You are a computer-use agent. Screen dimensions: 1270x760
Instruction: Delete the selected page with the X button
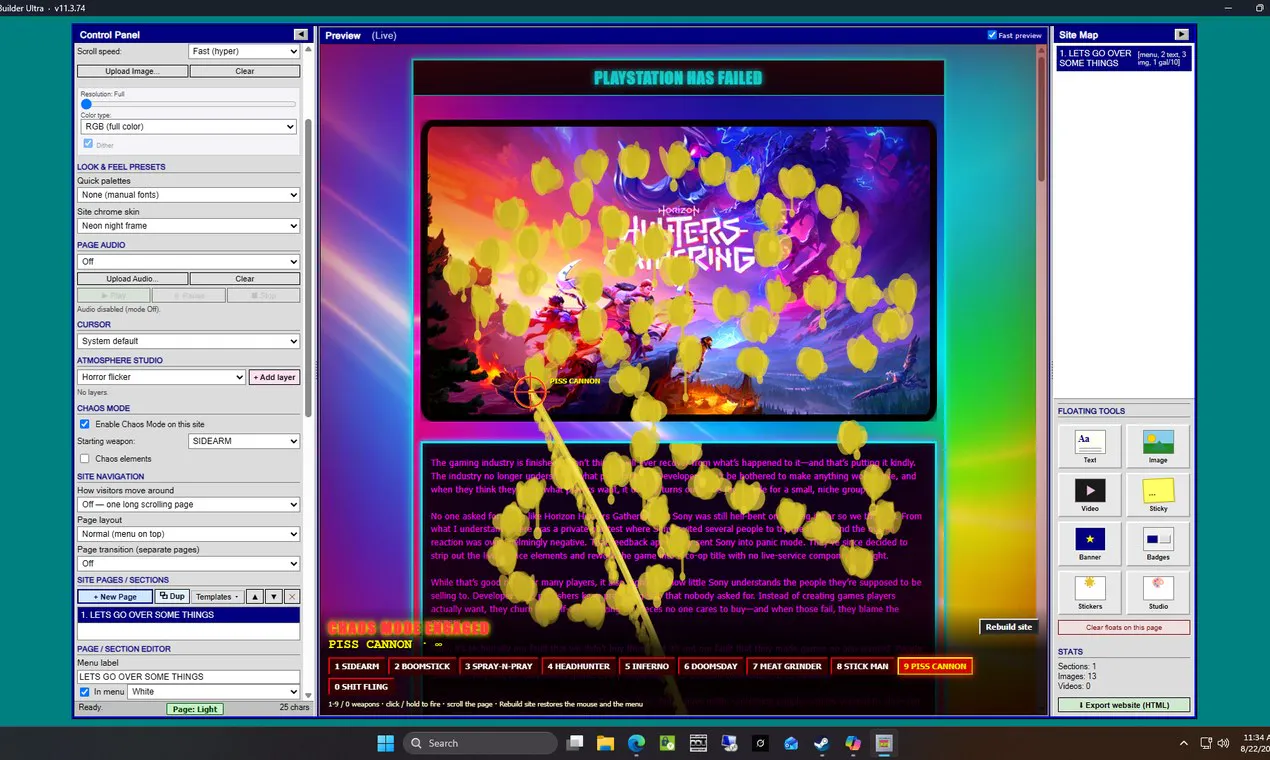pyautogui.click(x=292, y=597)
